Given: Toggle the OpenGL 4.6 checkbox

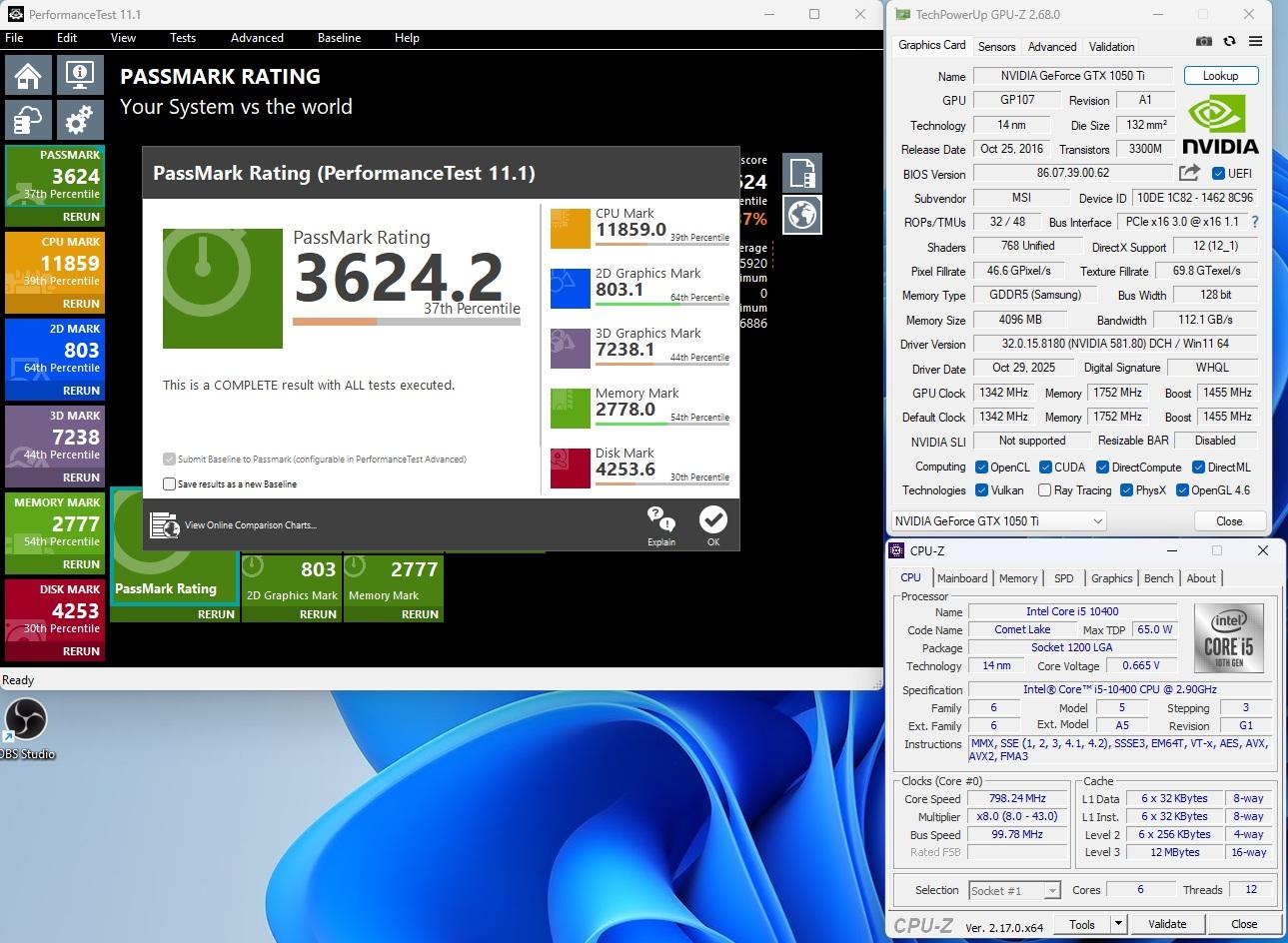Looking at the screenshot, I should coord(1182,490).
